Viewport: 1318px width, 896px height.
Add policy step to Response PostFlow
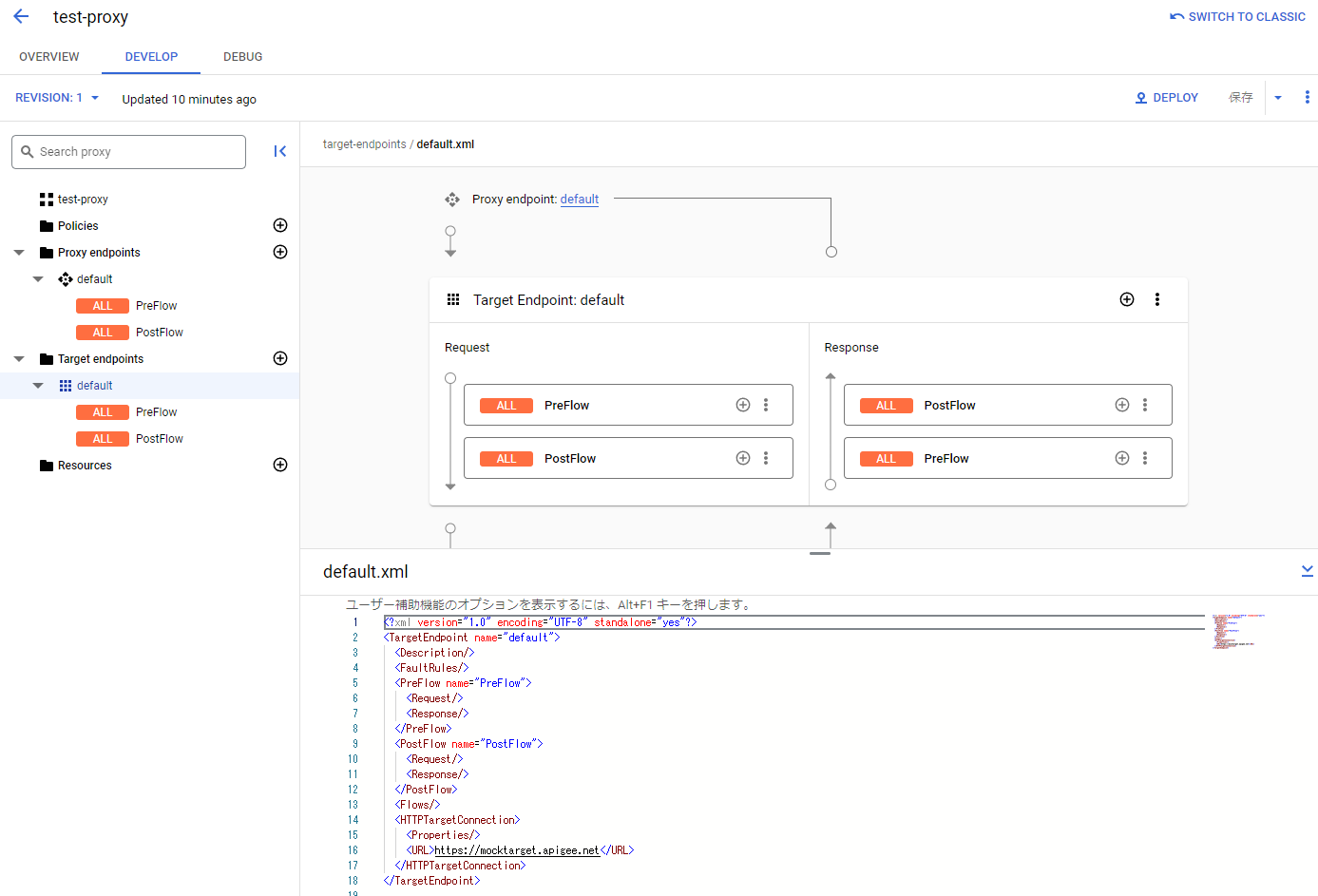1122,405
